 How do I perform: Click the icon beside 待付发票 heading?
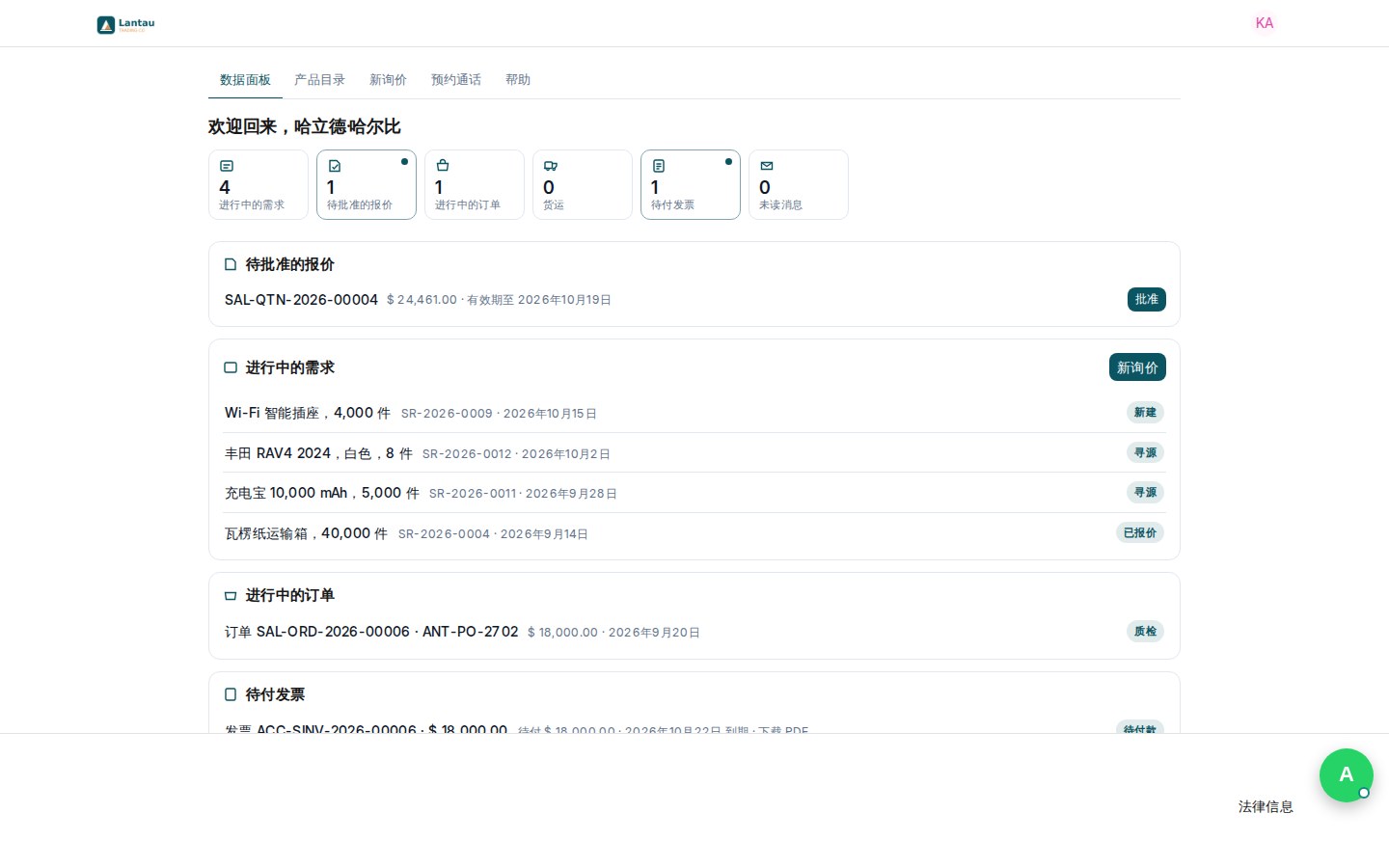point(231,694)
